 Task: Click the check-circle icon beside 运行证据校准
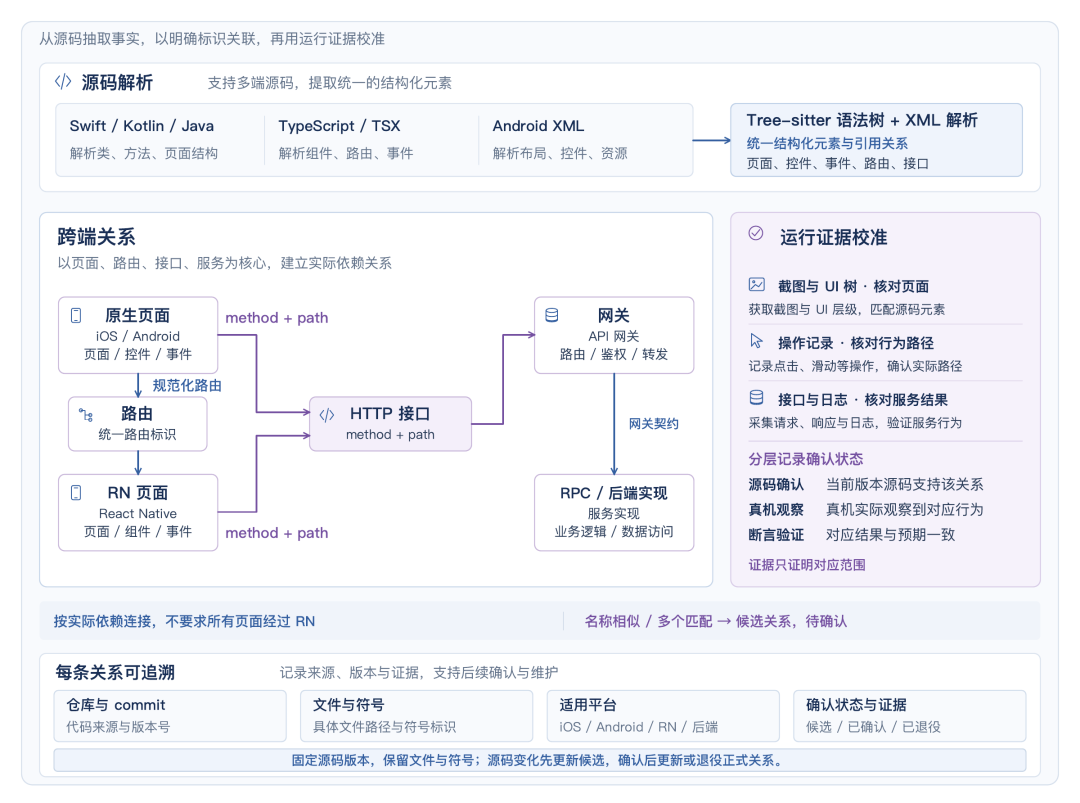[x=756, y=233]
